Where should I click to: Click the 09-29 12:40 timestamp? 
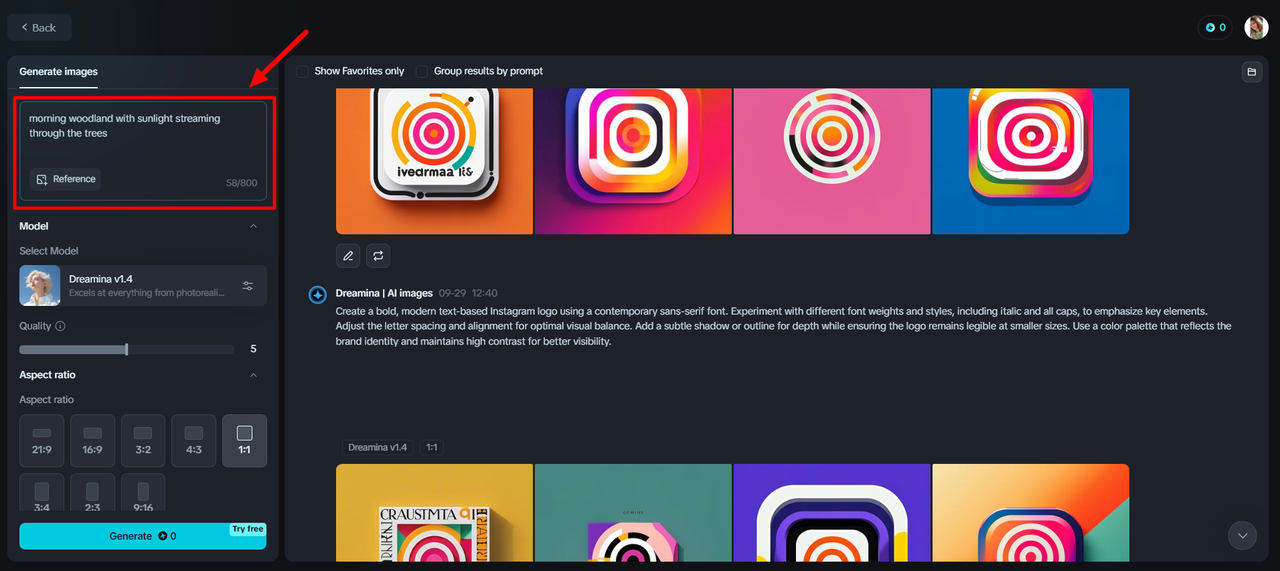pos(469,294)
